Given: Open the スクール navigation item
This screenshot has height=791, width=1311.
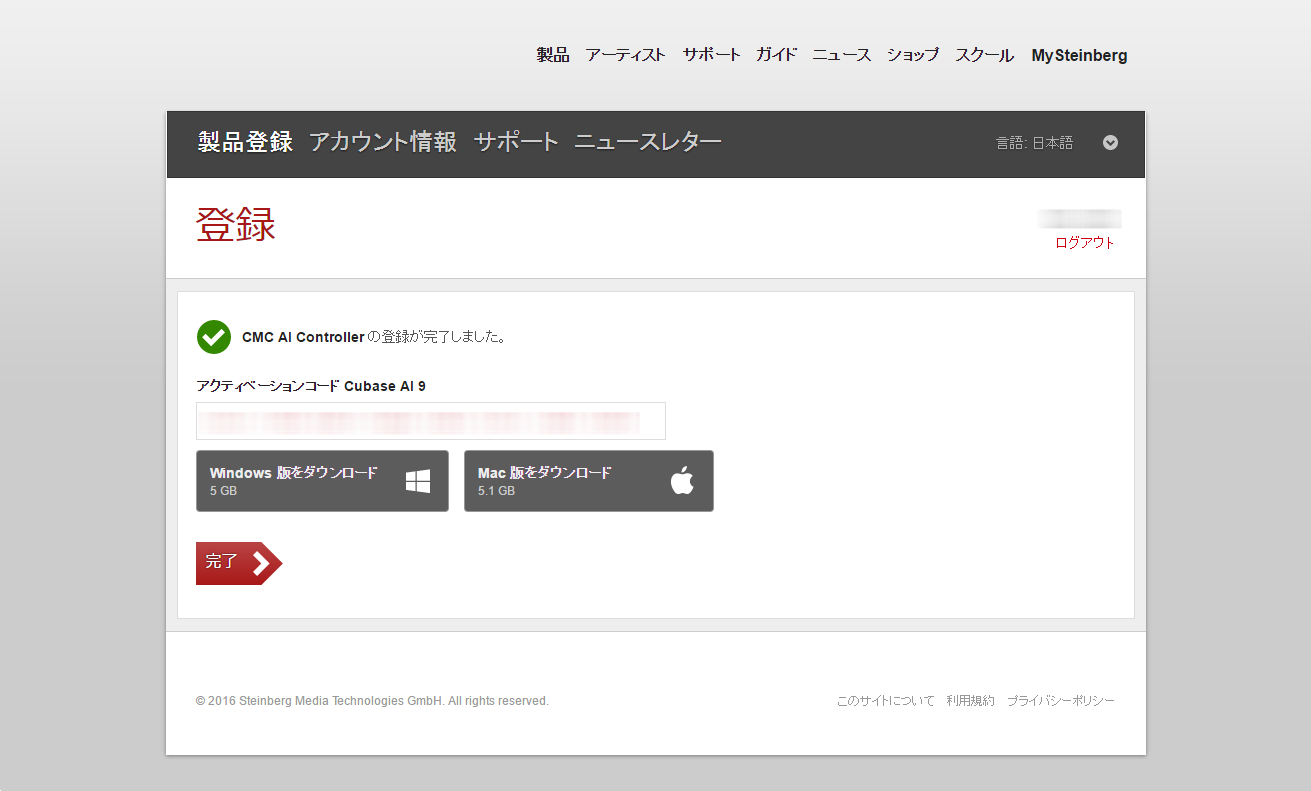Looking at the screenshot, I should [984, 56].
